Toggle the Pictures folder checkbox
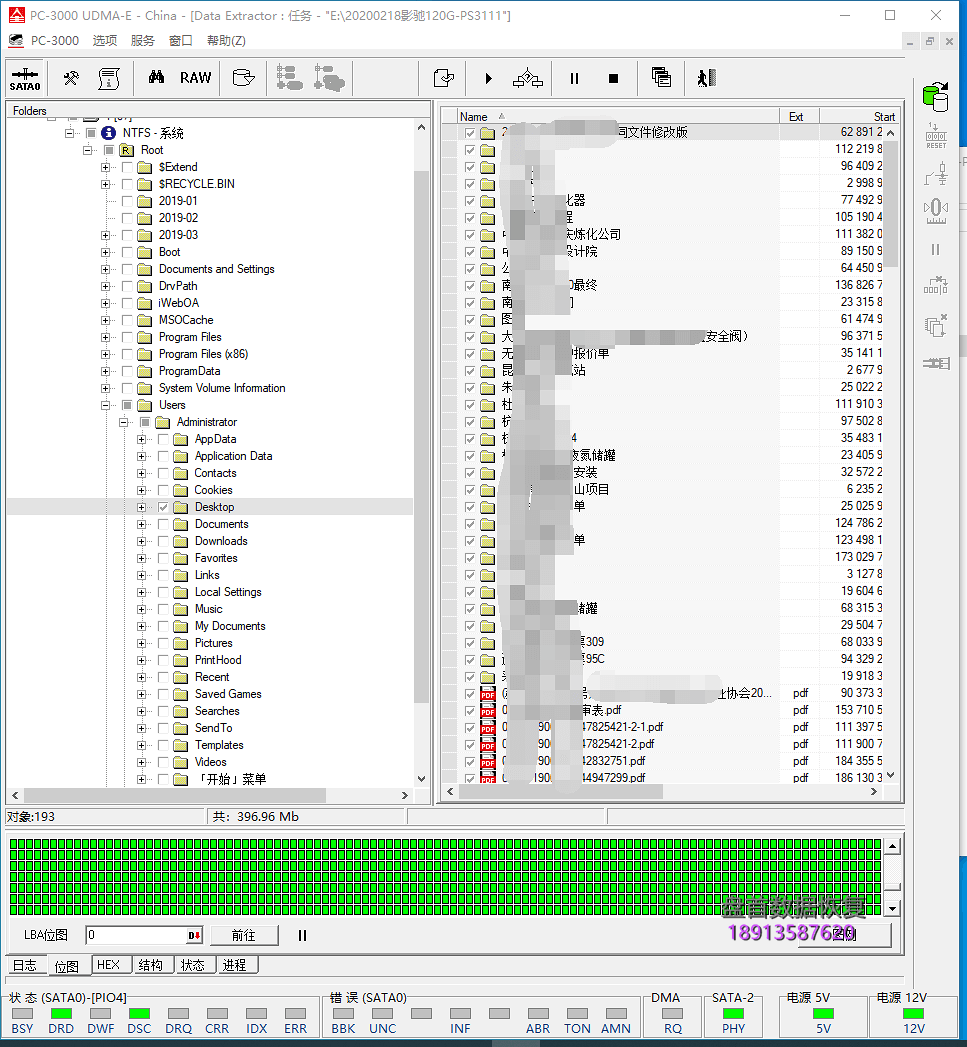Screen dimensions: 967x1047 163,644
